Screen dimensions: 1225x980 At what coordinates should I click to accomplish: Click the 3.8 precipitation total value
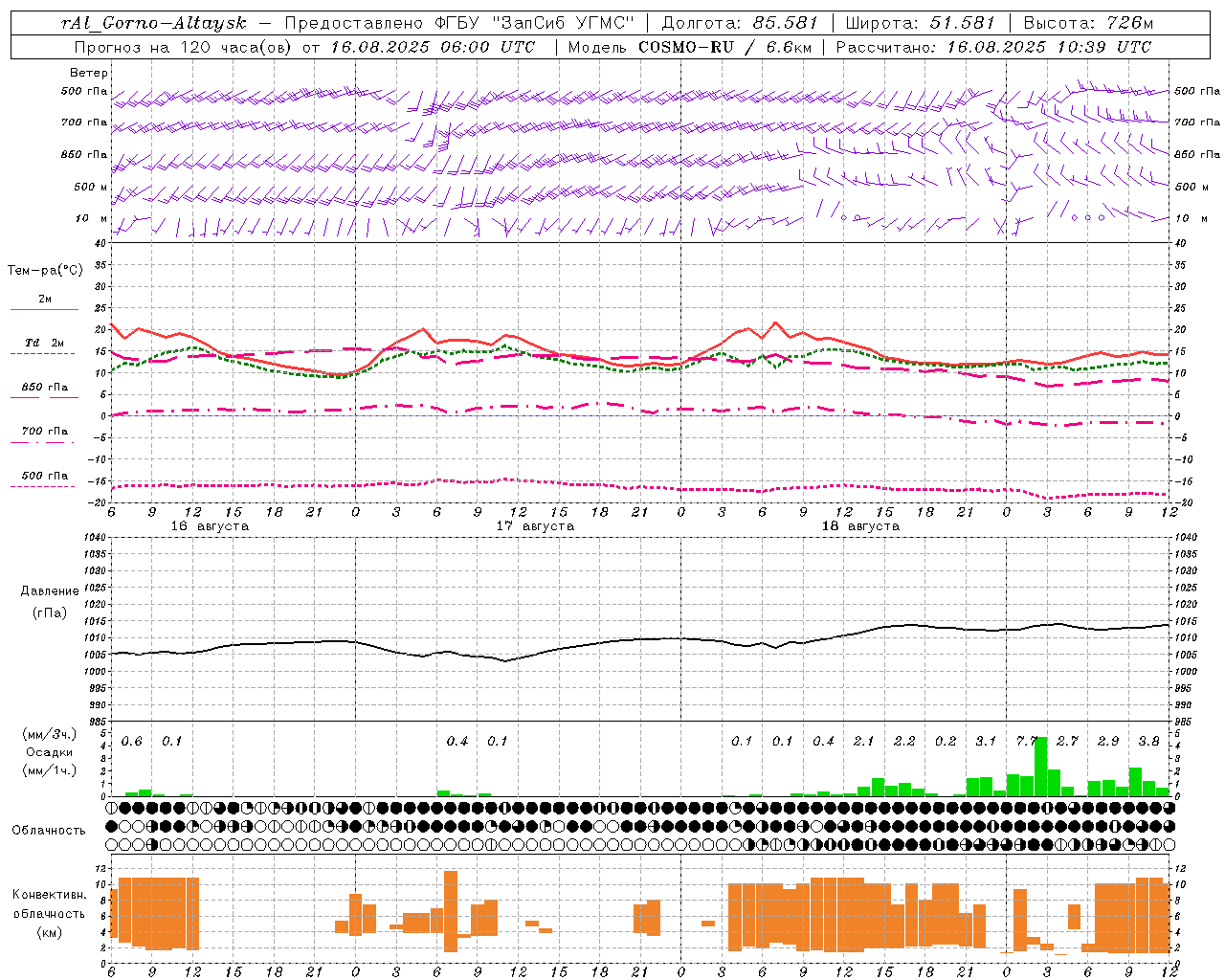pos(1149,742)
